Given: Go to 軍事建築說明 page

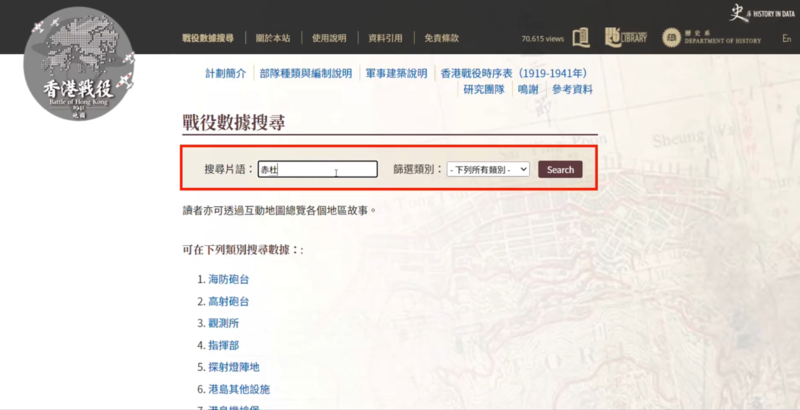Looking at the screenshot, I should click(x=396, y=73).
